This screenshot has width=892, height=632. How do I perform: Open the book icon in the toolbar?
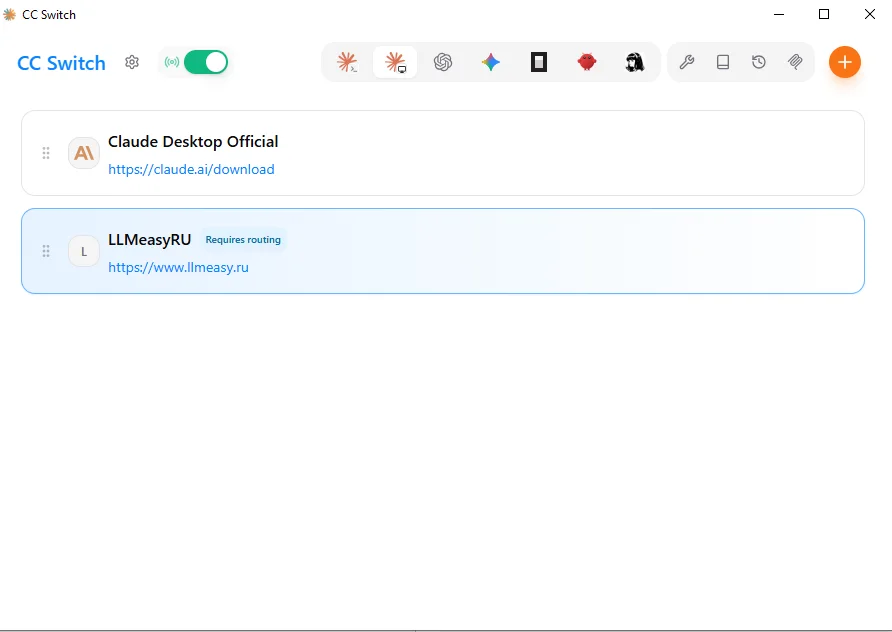coord(723,62)
